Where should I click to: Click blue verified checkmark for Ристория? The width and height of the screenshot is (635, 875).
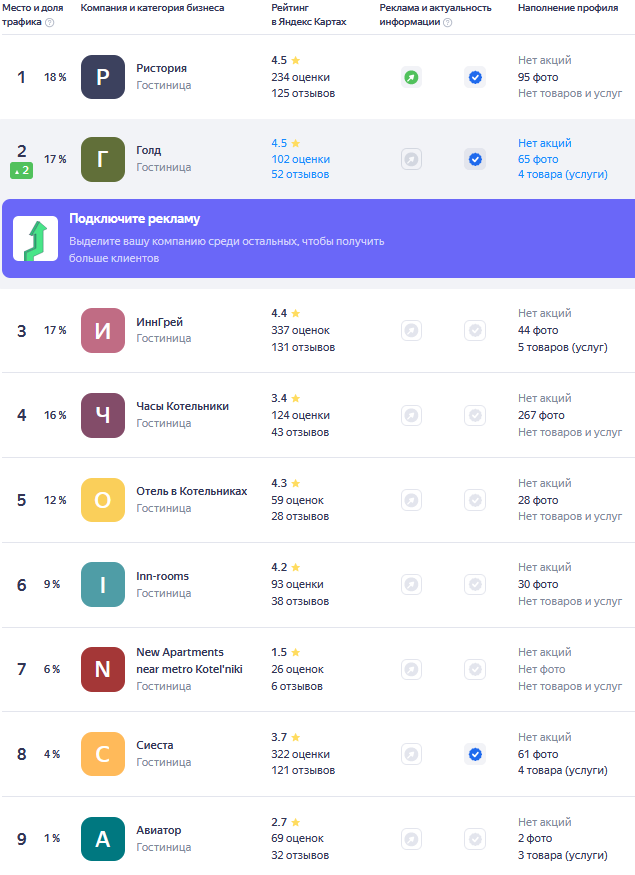click(475, 77)
